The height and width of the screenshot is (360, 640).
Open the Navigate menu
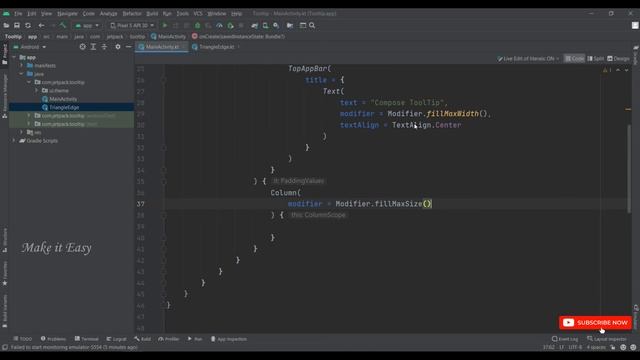click(x=67, y=13)
